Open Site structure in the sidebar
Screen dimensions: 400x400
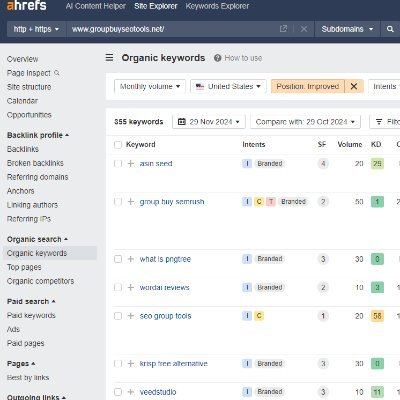click(29, 87)
